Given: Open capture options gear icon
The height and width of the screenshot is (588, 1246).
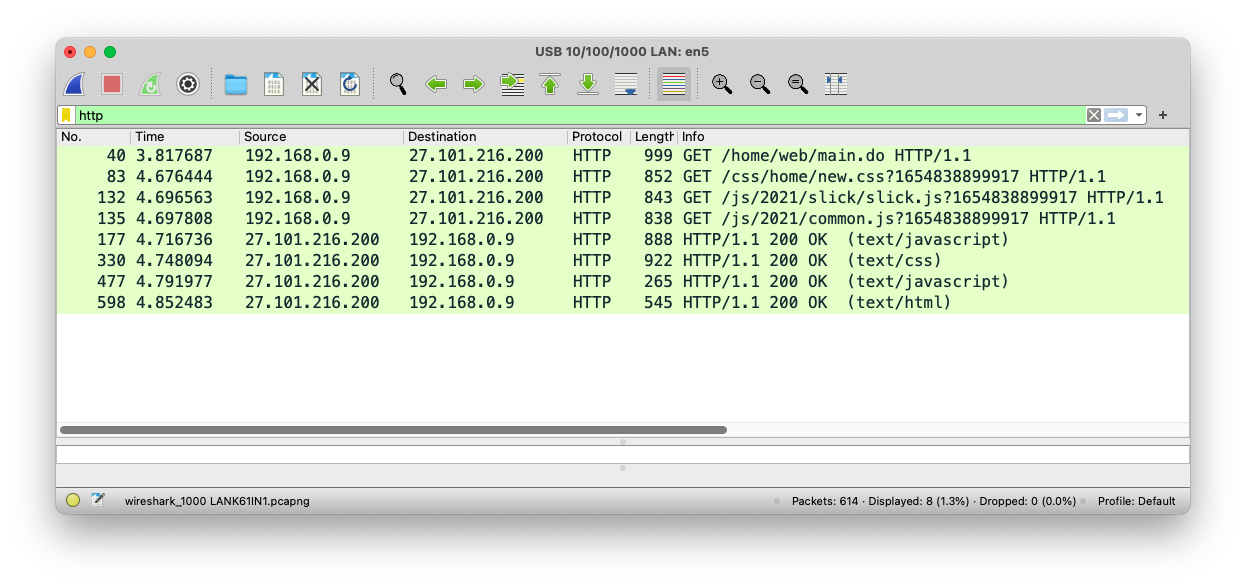Looking at the screenshot, I should click(188, 84).
